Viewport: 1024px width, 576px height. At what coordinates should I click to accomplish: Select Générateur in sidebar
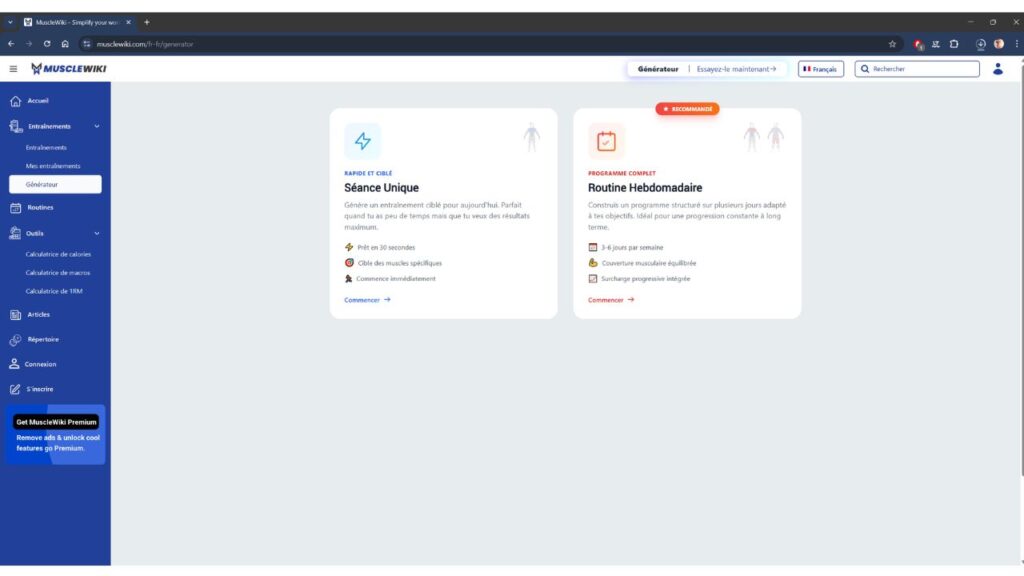point(55,184)
